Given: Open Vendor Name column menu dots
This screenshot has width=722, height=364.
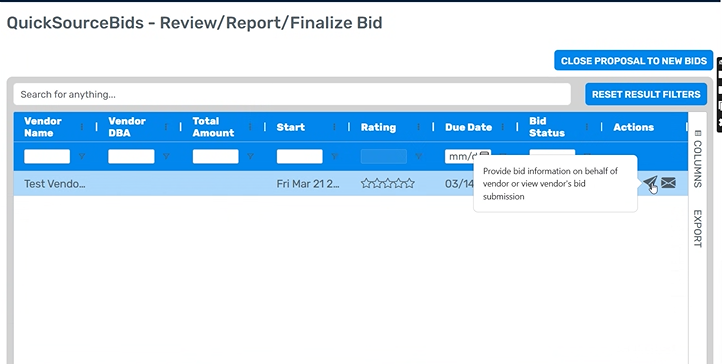Looking at the screenshot, I should [x=82, y=127].
